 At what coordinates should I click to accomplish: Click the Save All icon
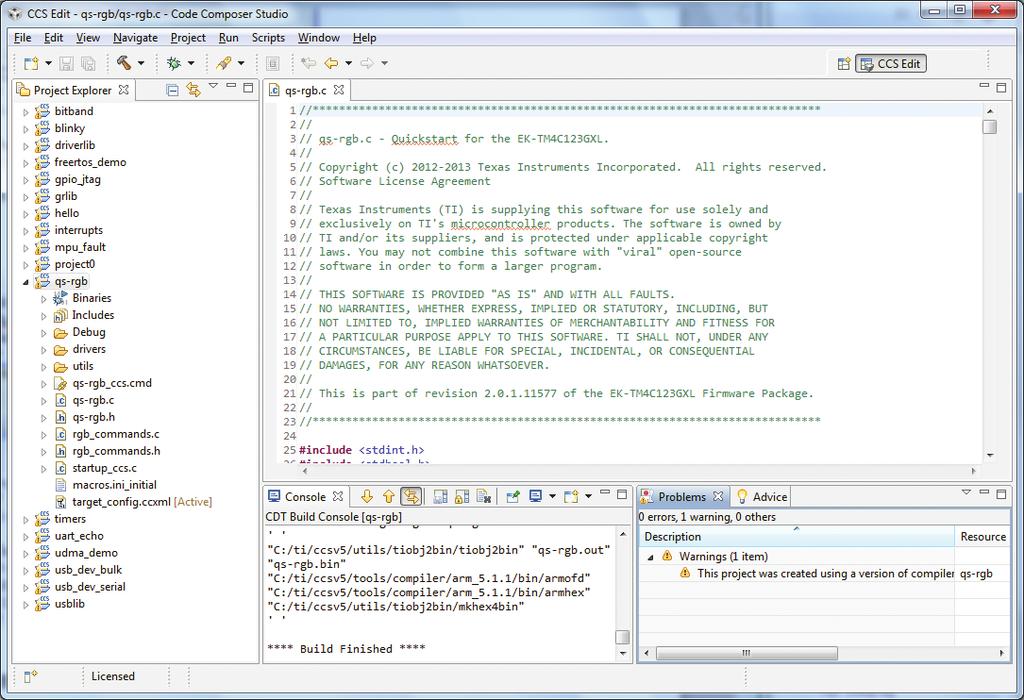pos(88,63)
